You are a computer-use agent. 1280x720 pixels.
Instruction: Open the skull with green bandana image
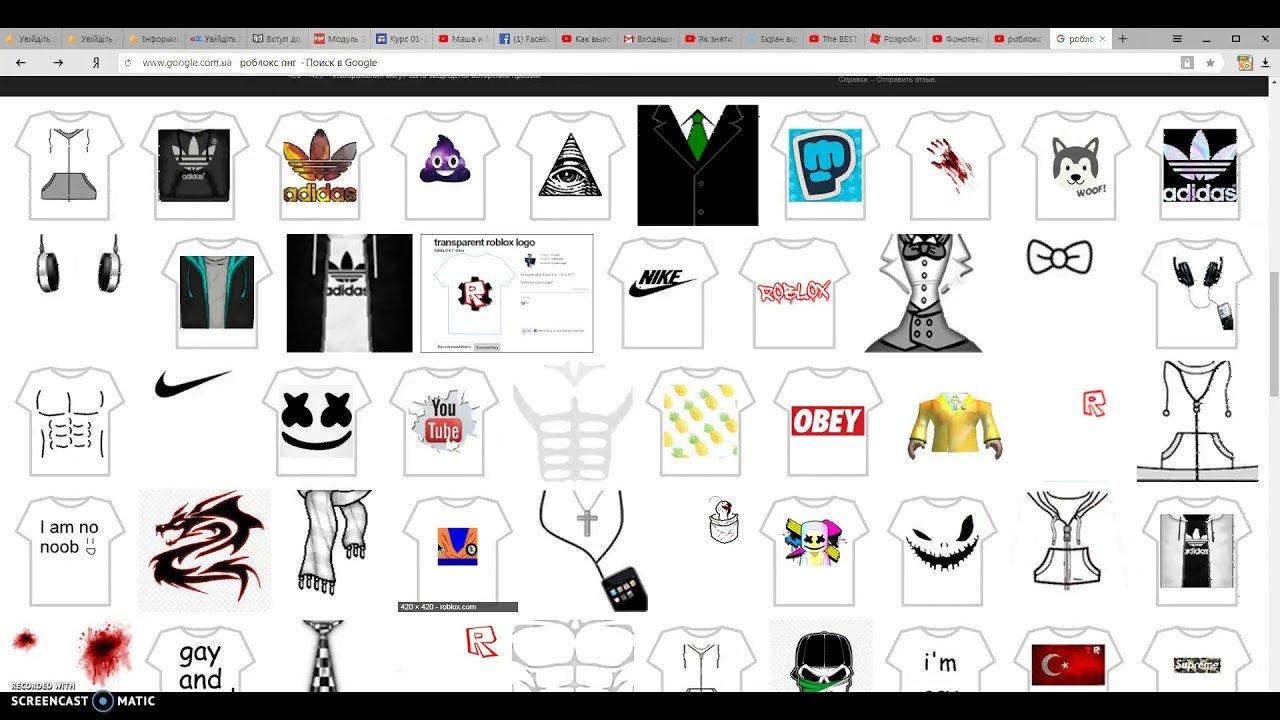pos(821,656)
